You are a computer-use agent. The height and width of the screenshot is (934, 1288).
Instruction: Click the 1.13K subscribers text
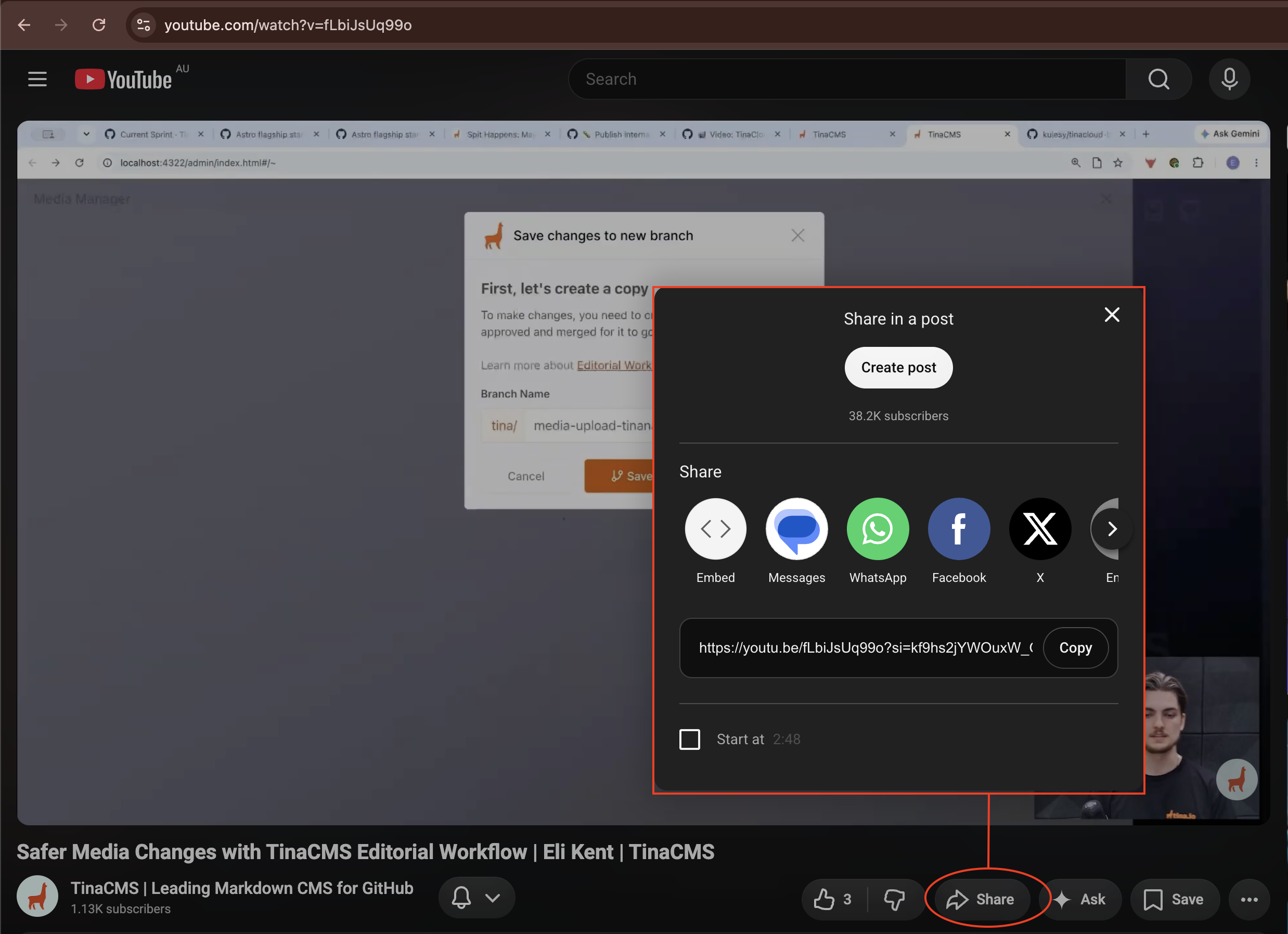coord(121,909)
